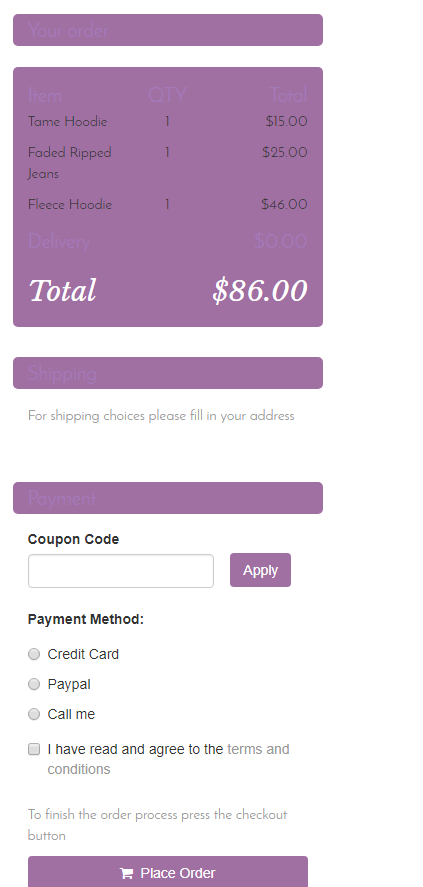The image size is (423, 887).
Task: Click the Tame Hoodie item row
Action: coord(168,122)
